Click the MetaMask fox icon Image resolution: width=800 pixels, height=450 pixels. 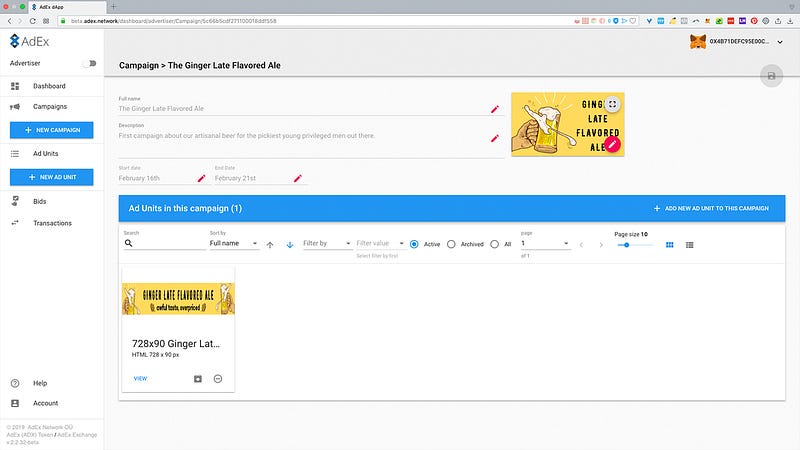tap(697, 41)
